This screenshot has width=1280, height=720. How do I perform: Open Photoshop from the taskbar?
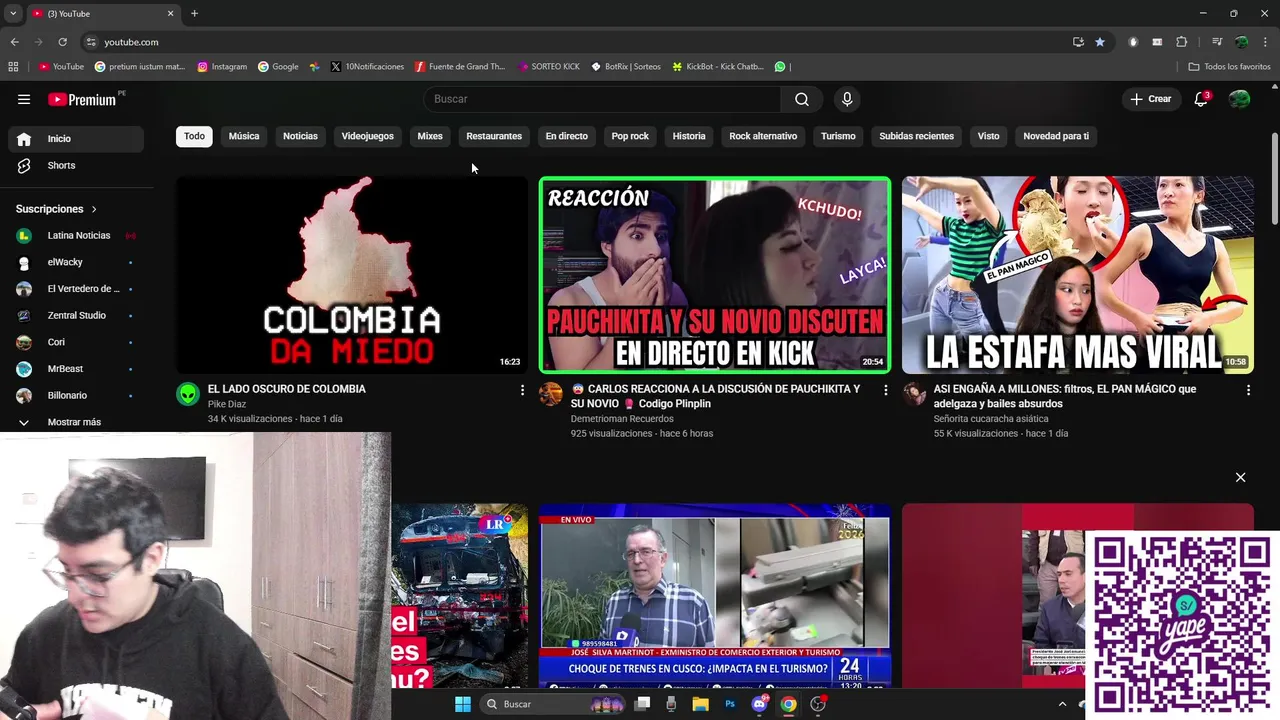pyautogui.click(x=730, y=704)
